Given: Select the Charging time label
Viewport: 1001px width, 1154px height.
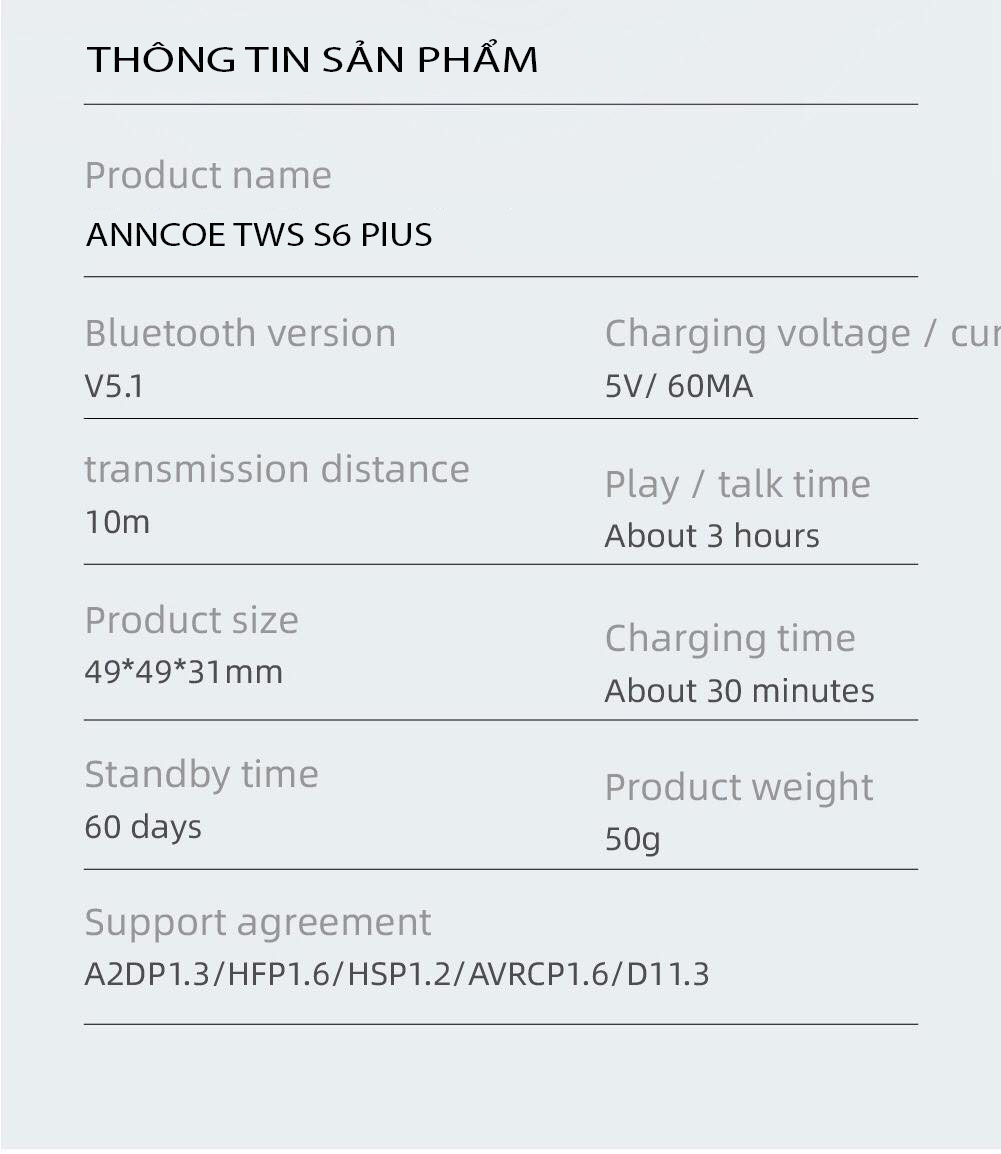Looking at the screenshot, I should tap(730, 638).
